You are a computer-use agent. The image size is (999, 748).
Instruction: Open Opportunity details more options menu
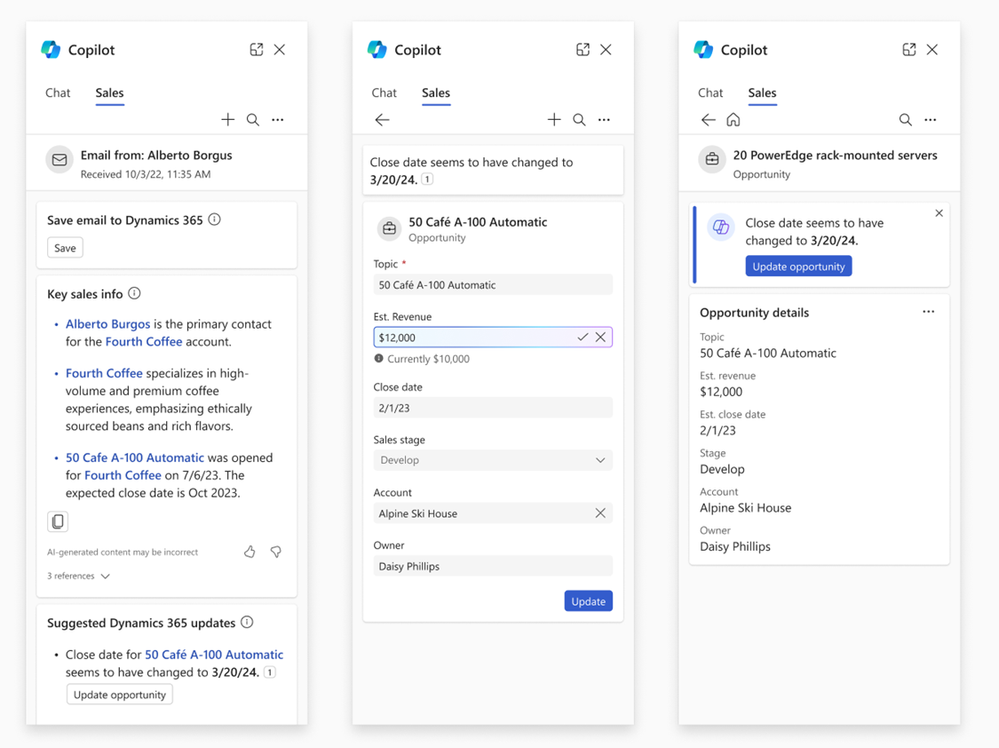pos(928,312)
